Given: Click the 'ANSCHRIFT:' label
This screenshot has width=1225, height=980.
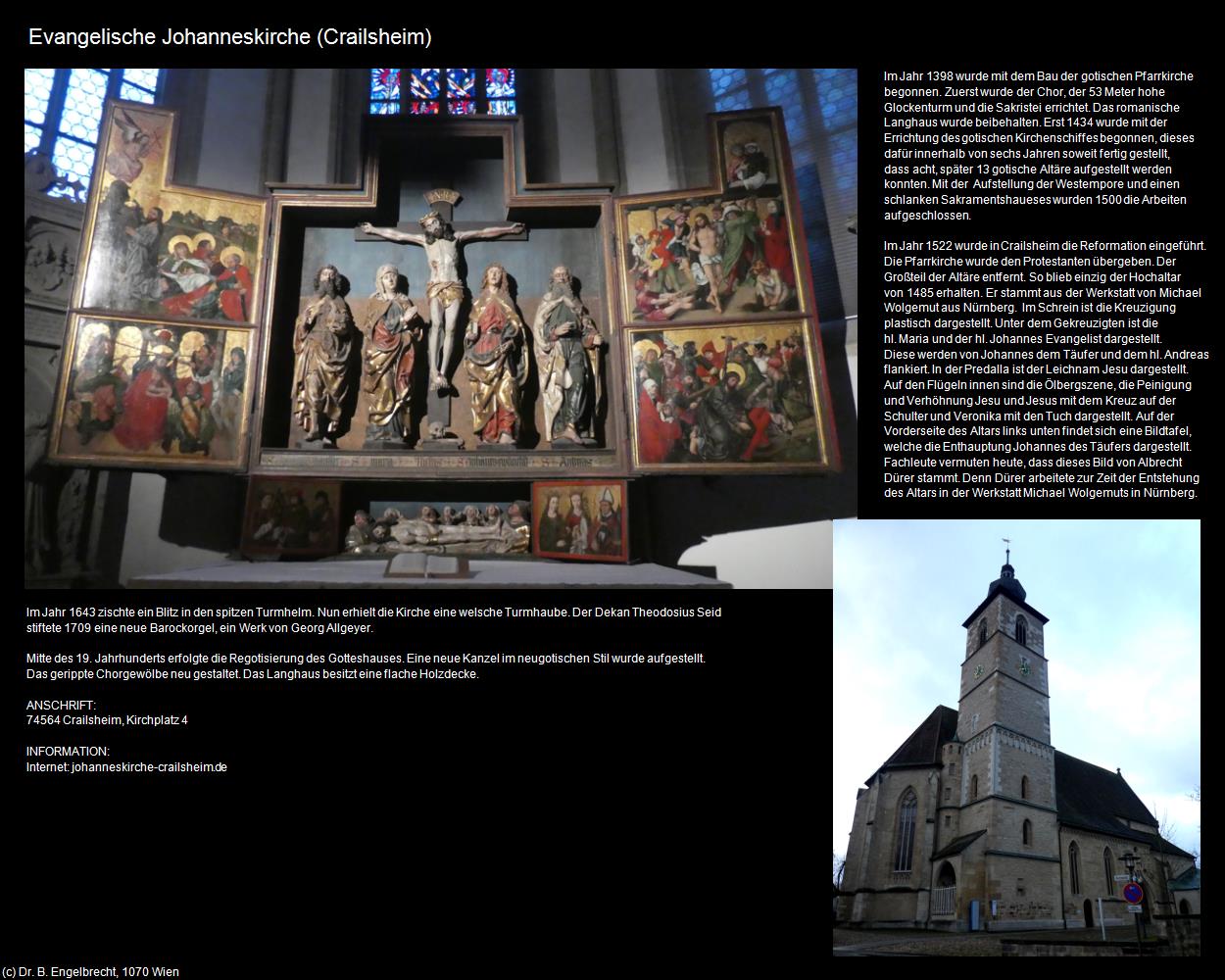Looking at the screenshot, I should pyautogui.click(x=61, y=706).
